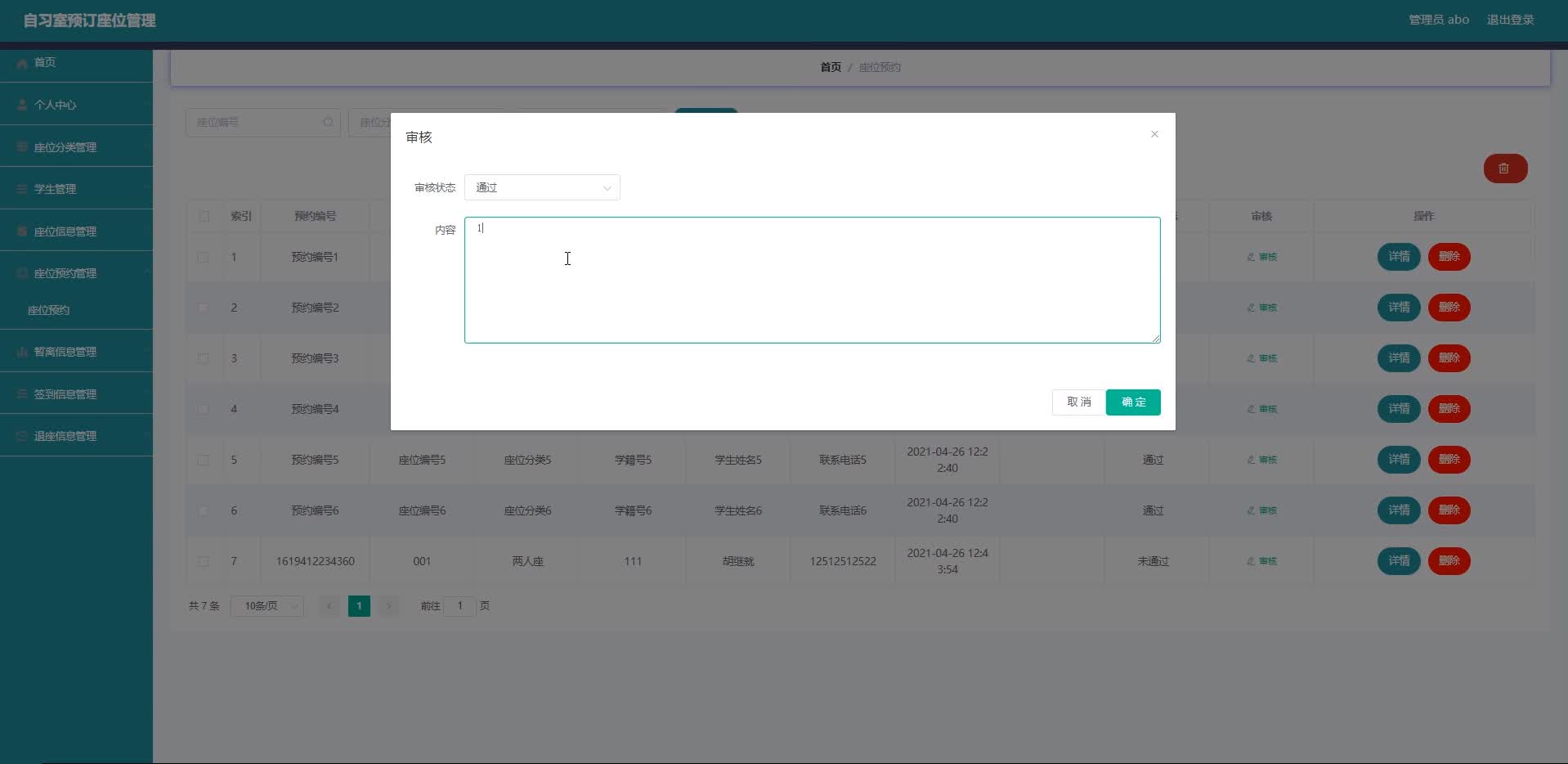Check the checkbox for row 5
Image resolution: width=1568 pixels, height=764 pixels.
click(204, 460)
